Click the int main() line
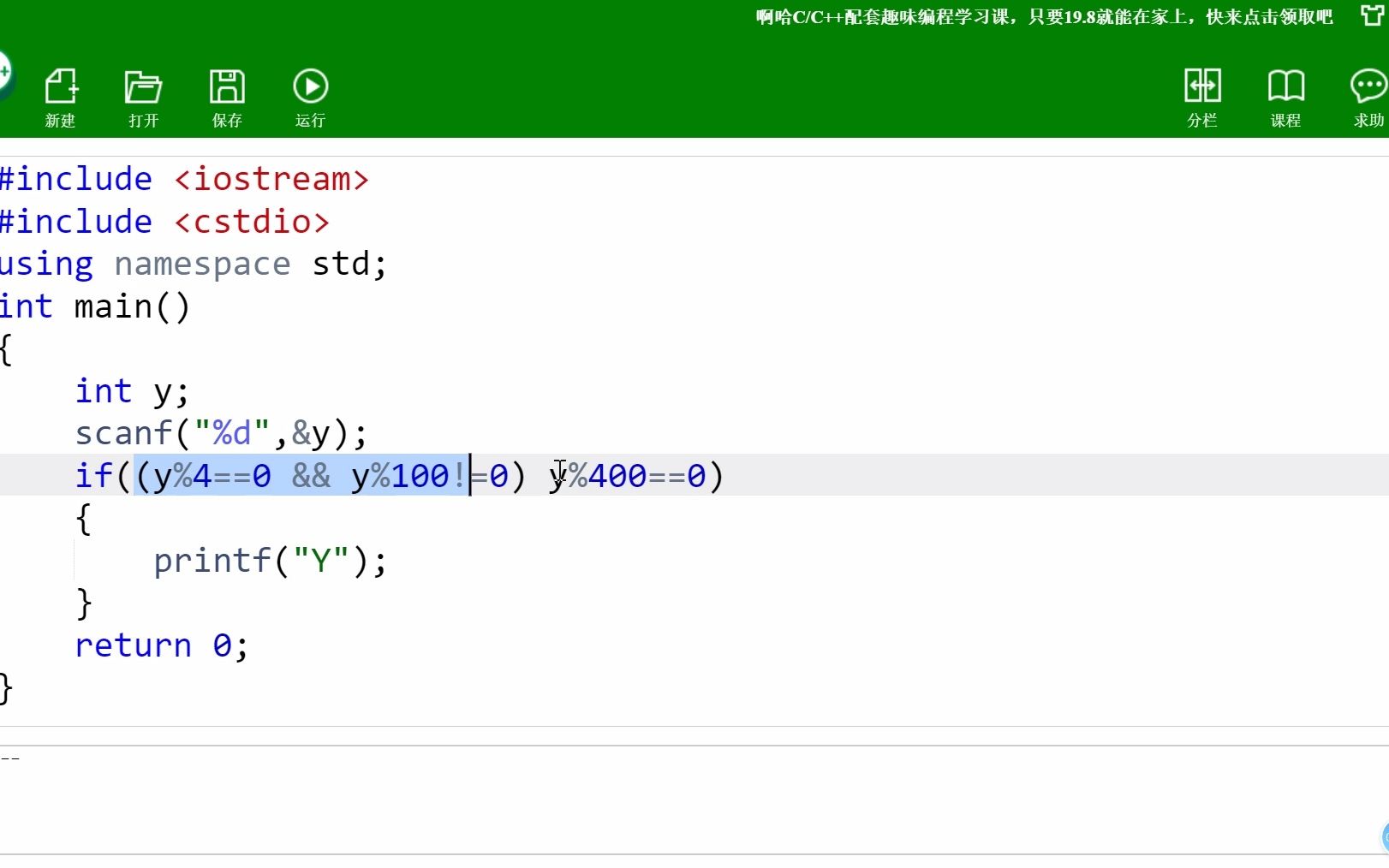1389x868 pixels. (94, 306)
